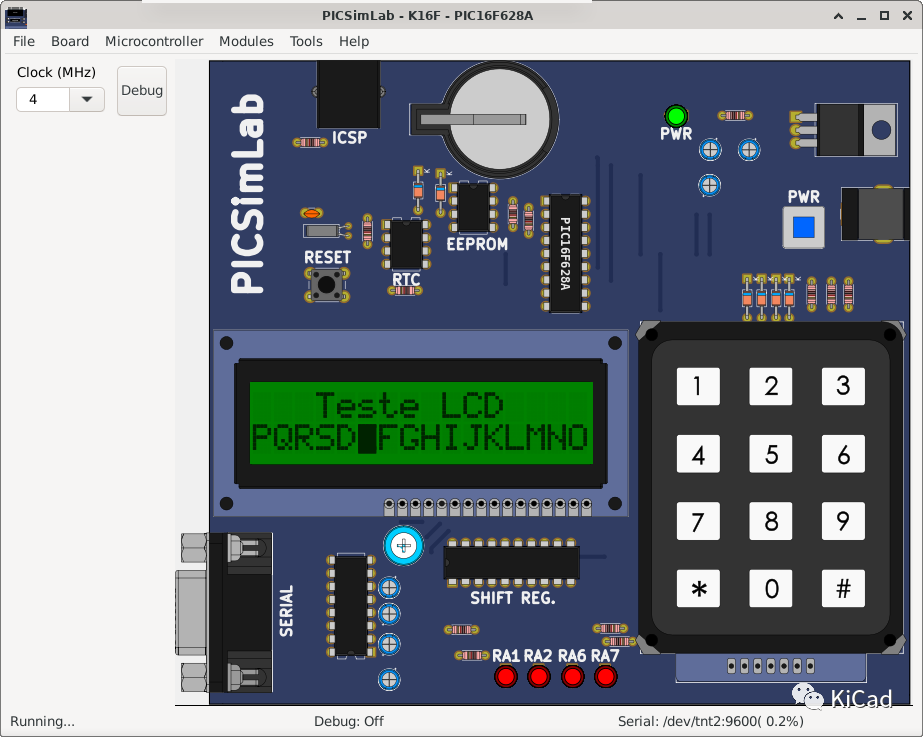
Task: Click the Debug button
Action: [141, 90]
